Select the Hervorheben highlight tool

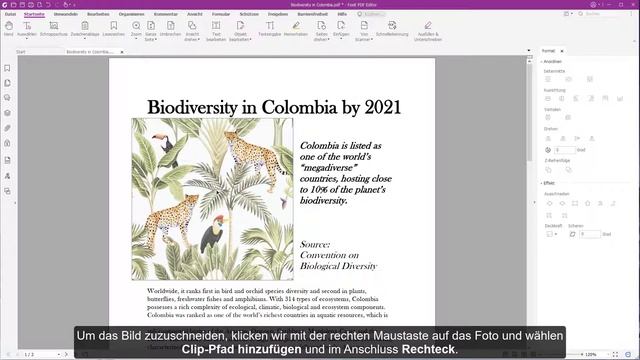[x=296, y=29]
